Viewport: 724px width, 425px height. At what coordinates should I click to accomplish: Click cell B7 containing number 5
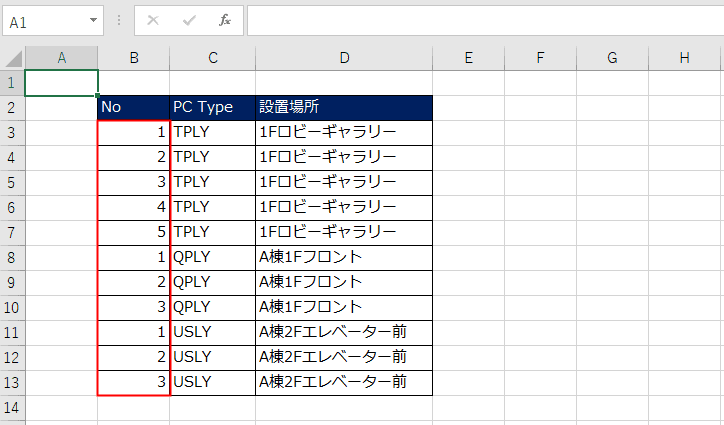134,232
